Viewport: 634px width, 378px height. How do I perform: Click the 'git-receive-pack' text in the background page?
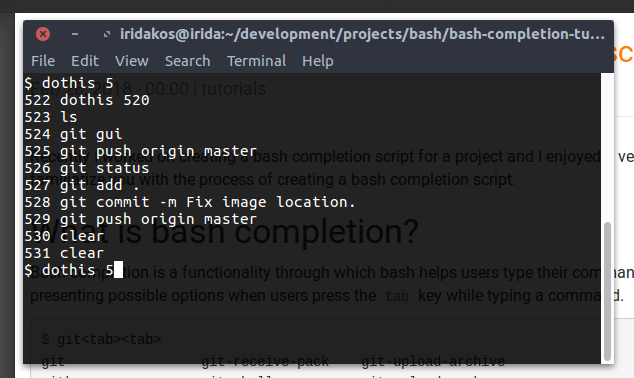pos(265,360)
